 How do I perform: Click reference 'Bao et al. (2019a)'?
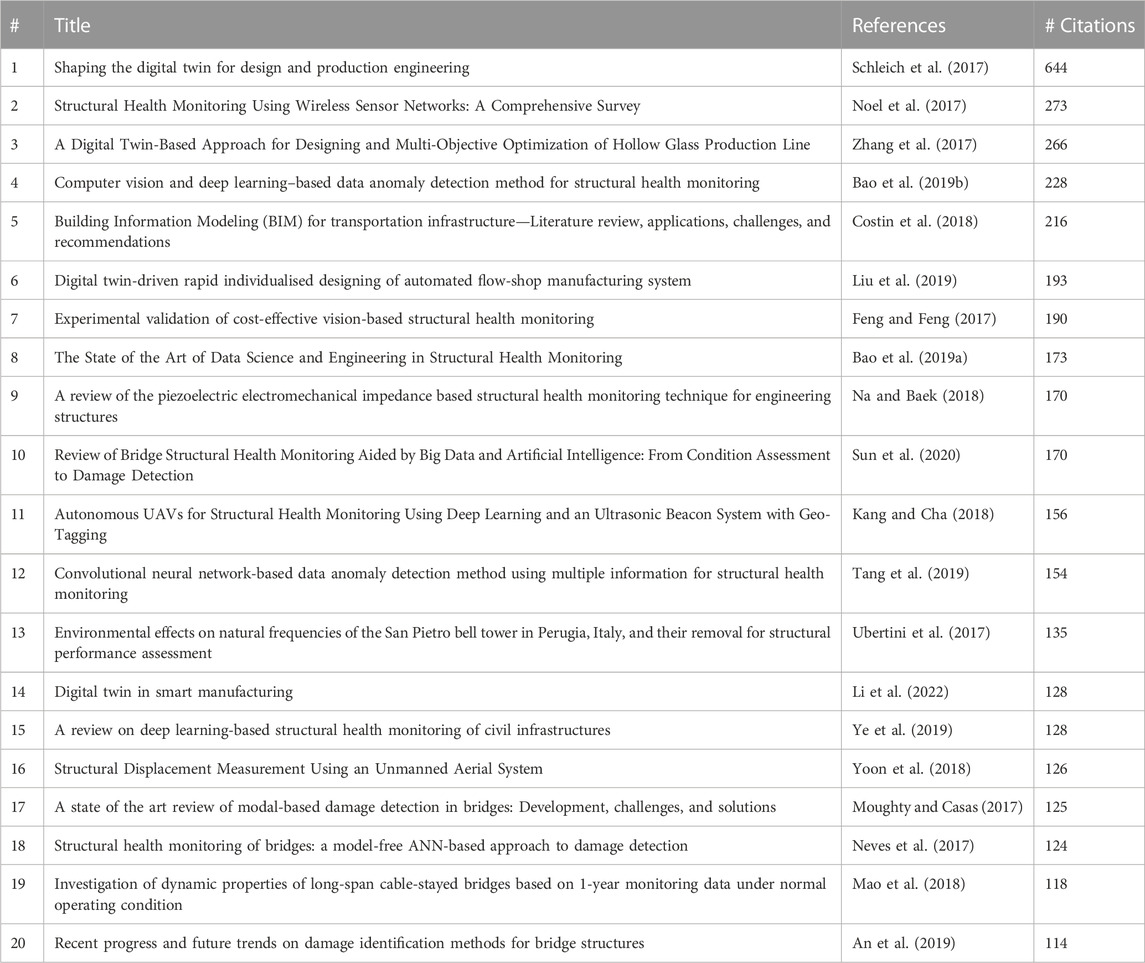tap(911, 358)
